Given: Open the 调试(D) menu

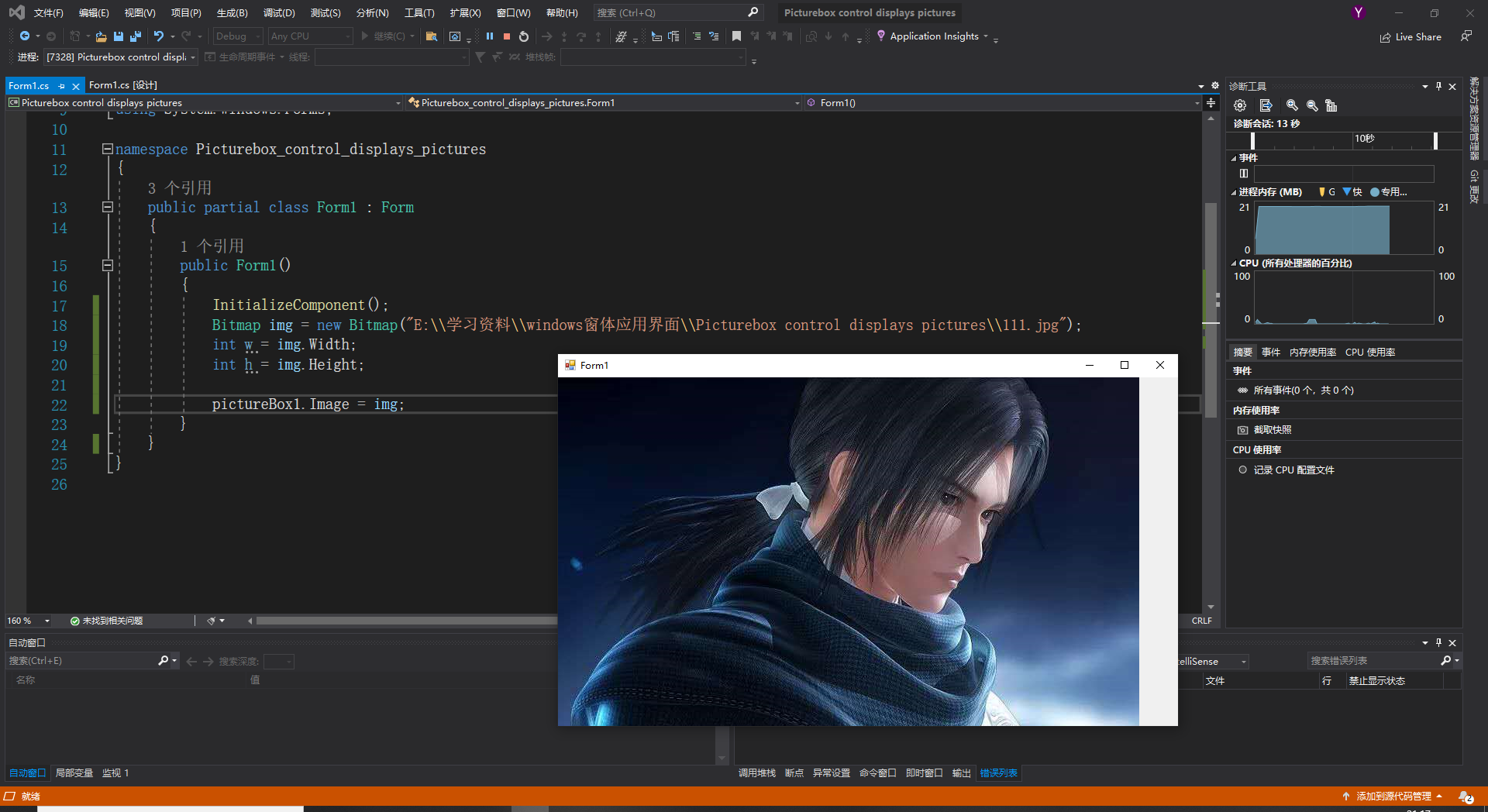Looking at the screenshot, I should pyautogui.click(x=279, y=12).
